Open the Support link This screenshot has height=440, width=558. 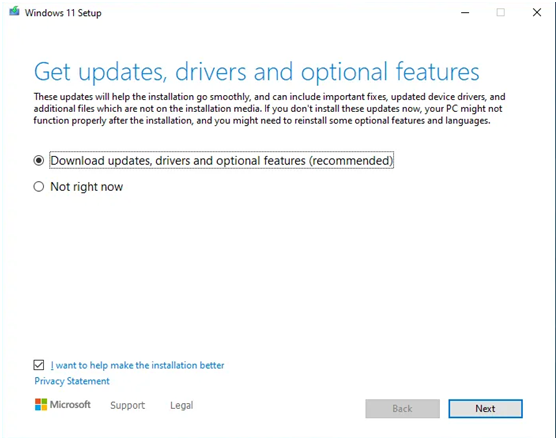127,405
